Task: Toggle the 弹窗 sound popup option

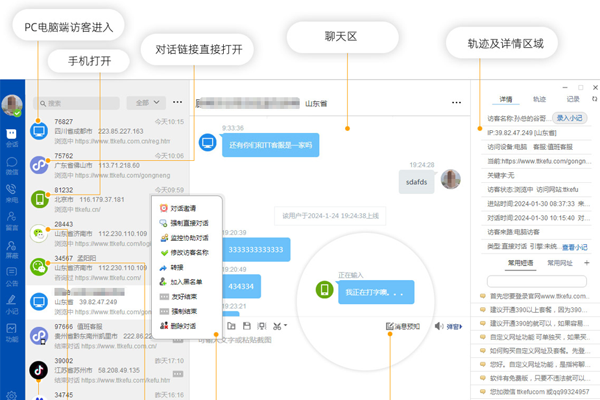Action: coord(452,326)
